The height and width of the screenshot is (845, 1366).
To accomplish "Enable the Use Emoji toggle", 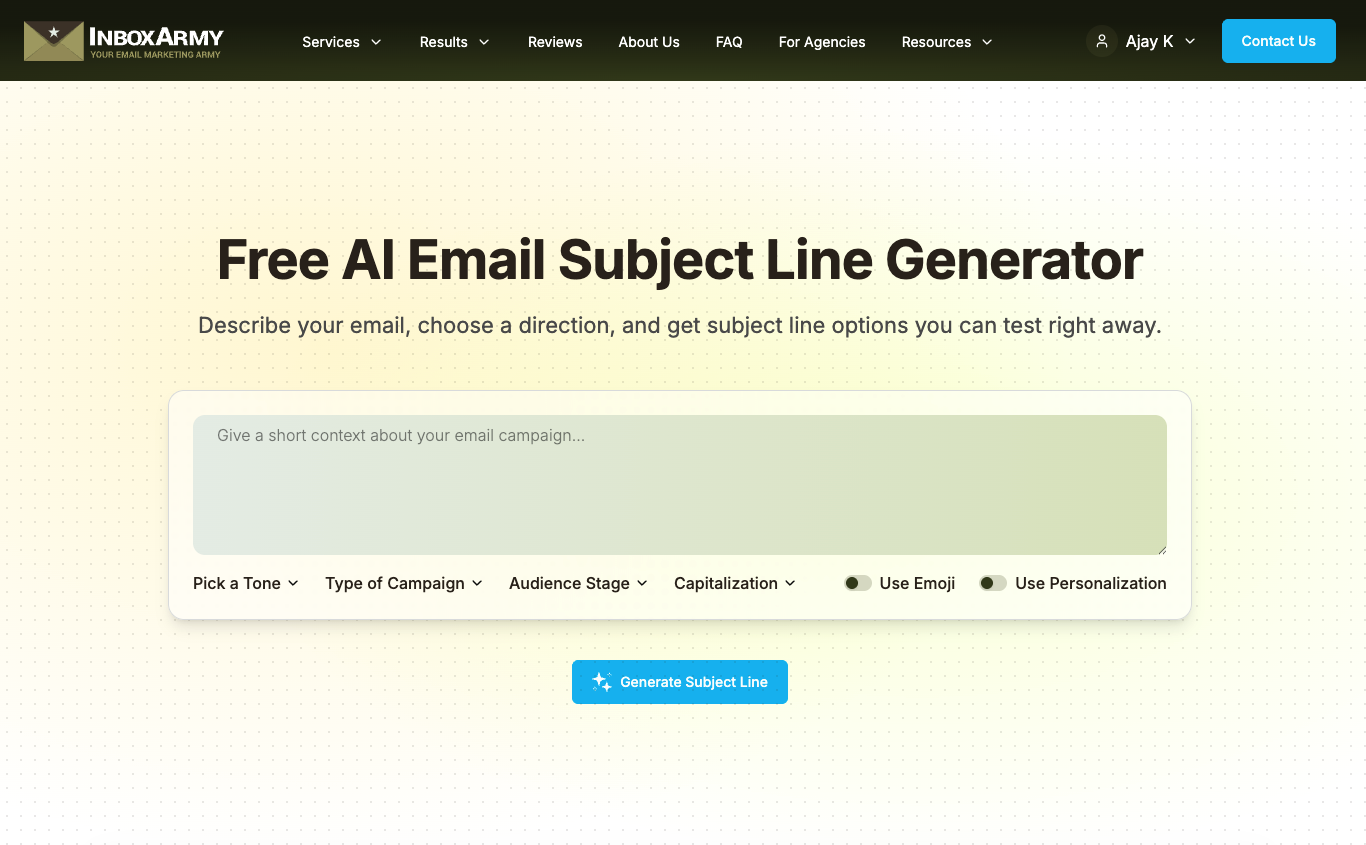I will pos(857,583).
